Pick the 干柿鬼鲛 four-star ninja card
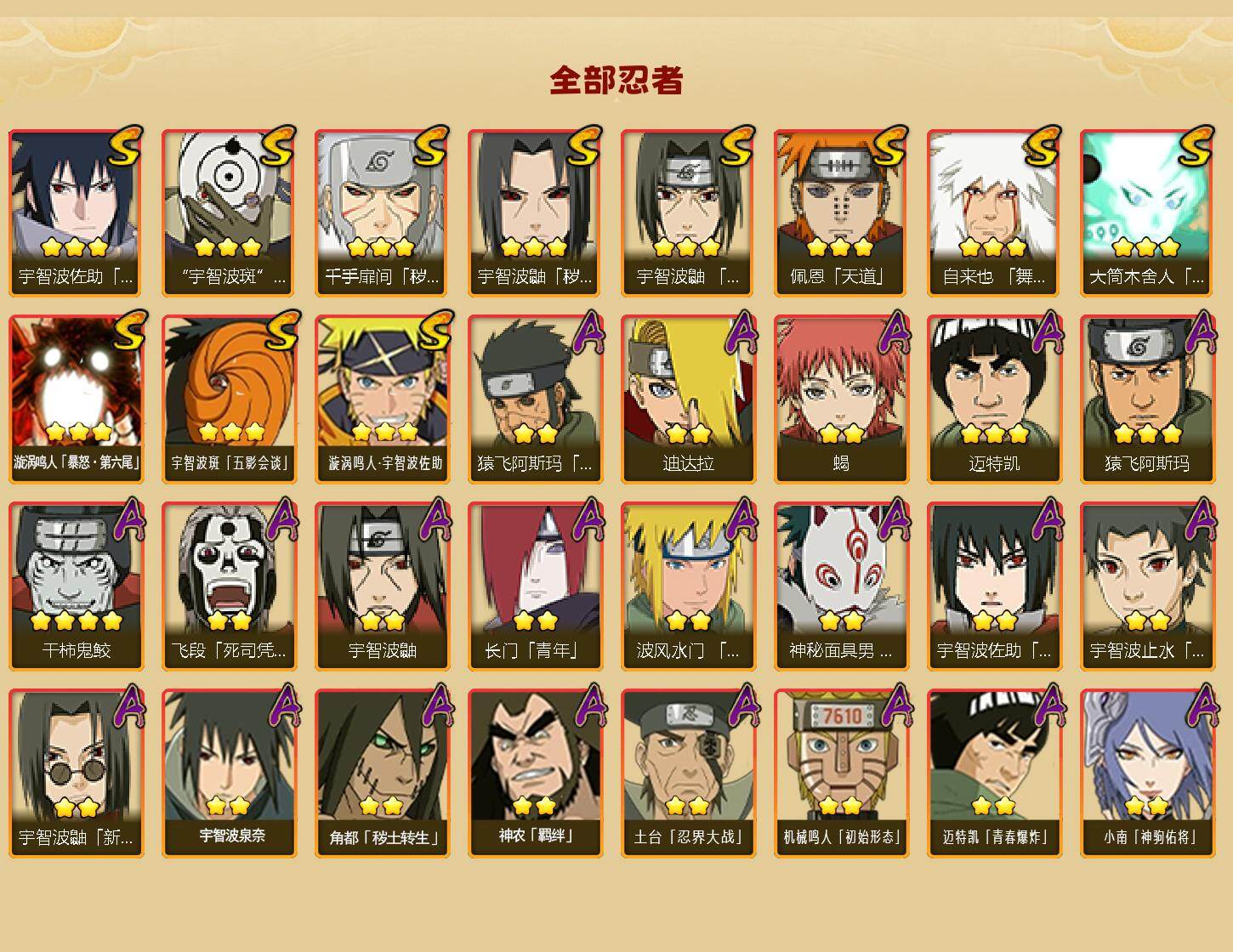 pyautogui.click(x=76, y=586)
